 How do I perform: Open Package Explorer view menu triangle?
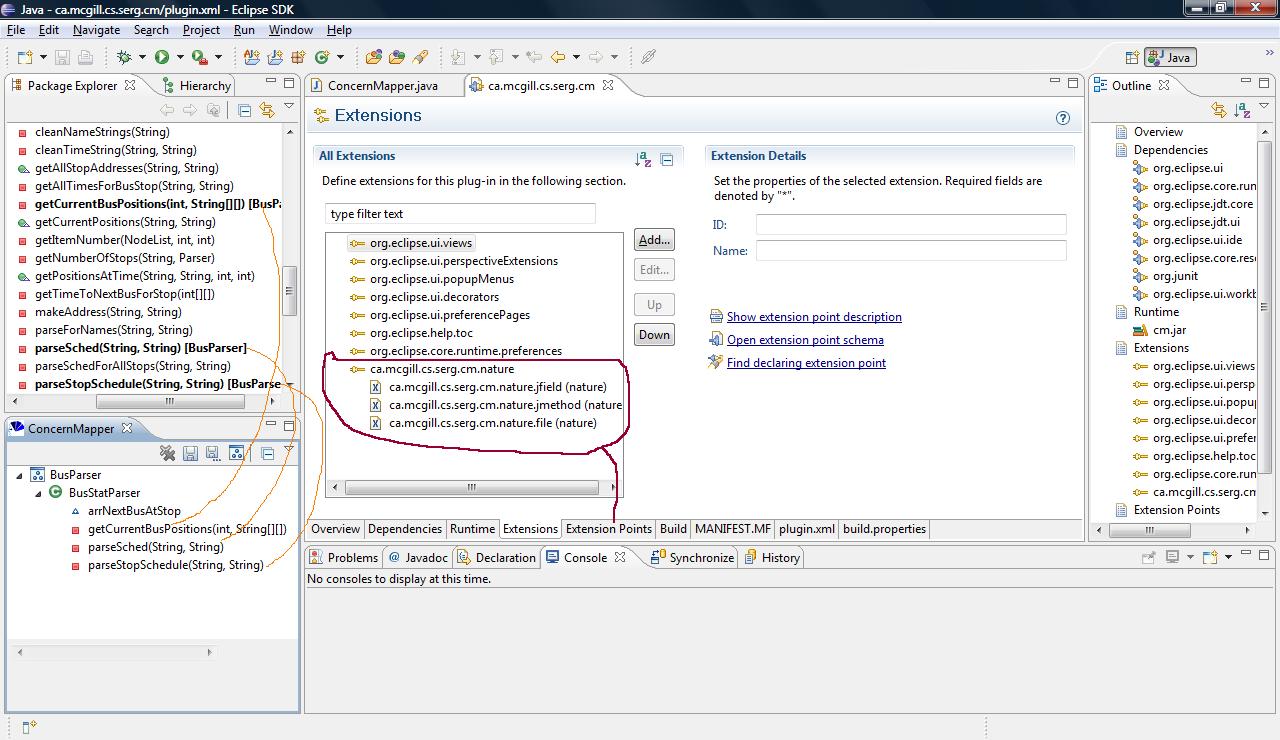click(x=289, y=108)
